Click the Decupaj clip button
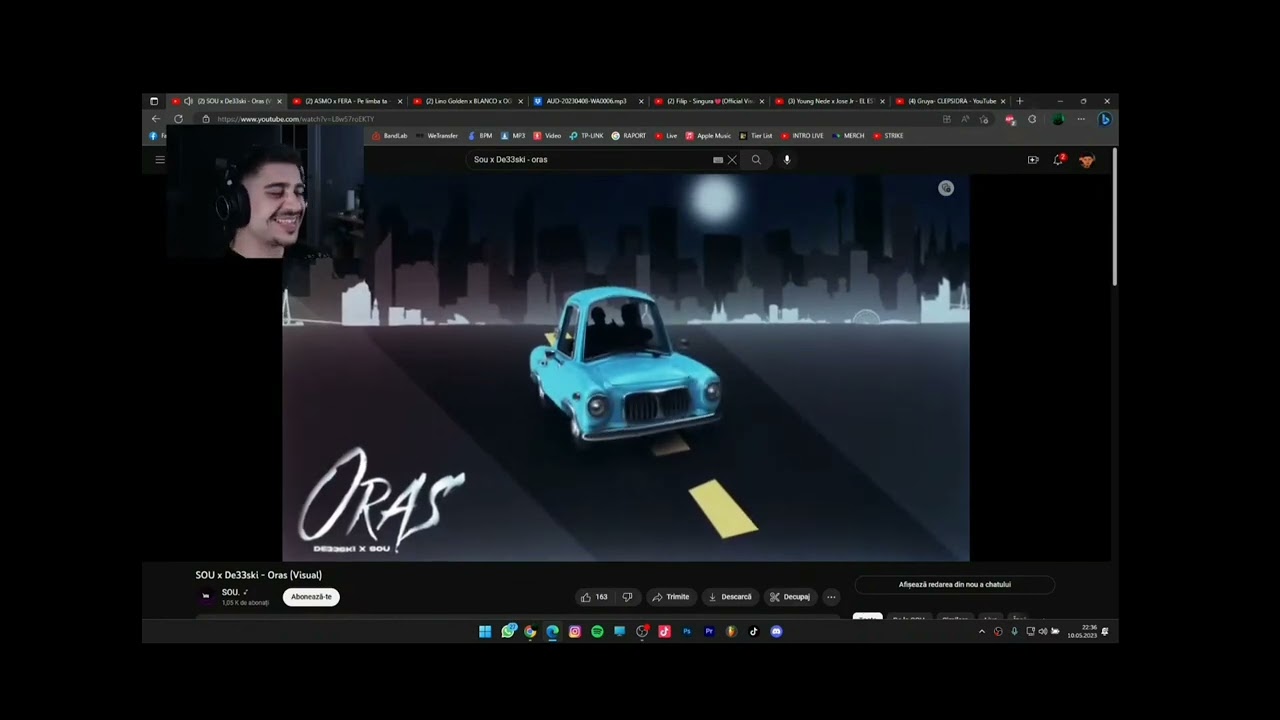Viewport: 1280px width, 720px height. tap(790, 597)
